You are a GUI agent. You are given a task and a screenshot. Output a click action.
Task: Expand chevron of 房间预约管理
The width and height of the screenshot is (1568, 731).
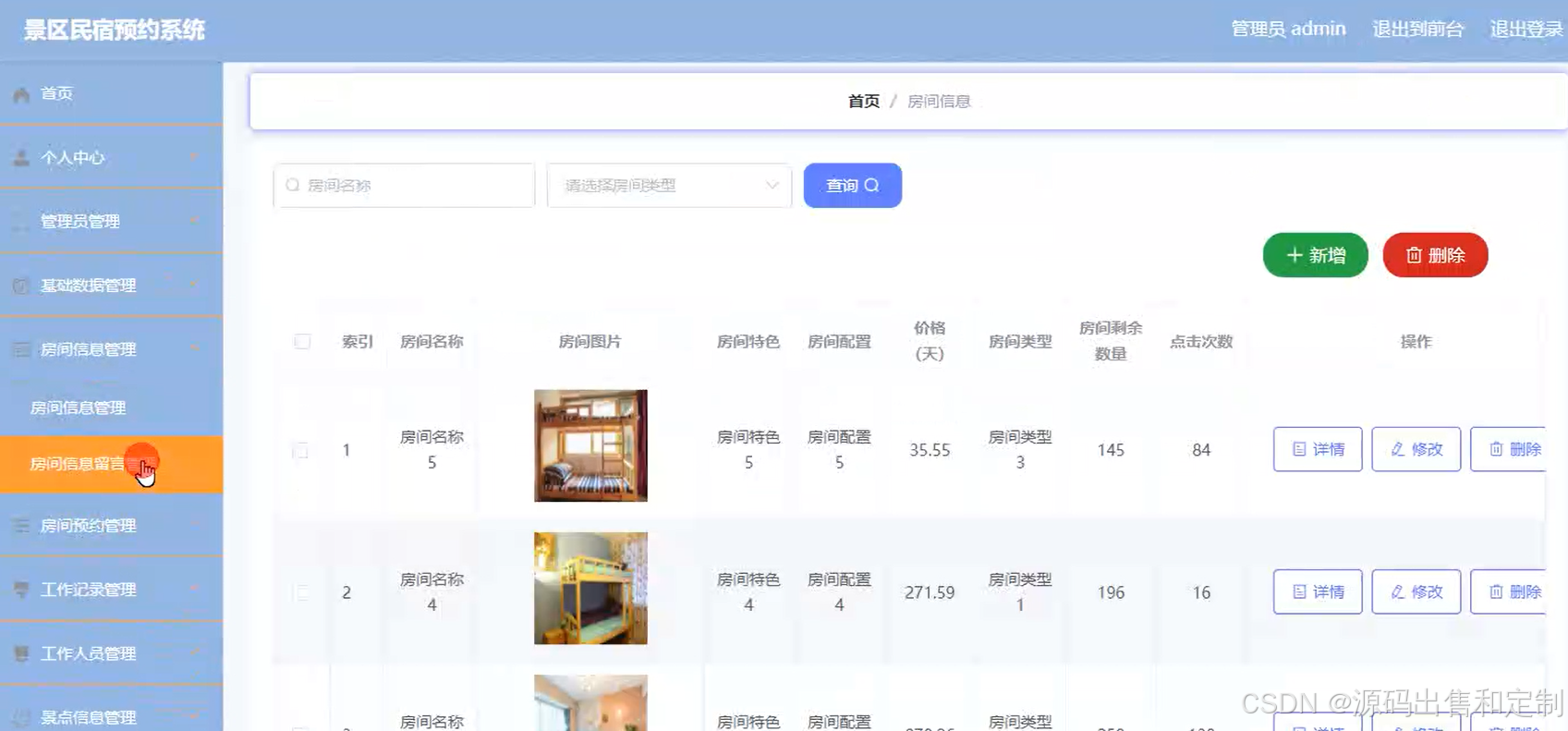tap(194, 526)
